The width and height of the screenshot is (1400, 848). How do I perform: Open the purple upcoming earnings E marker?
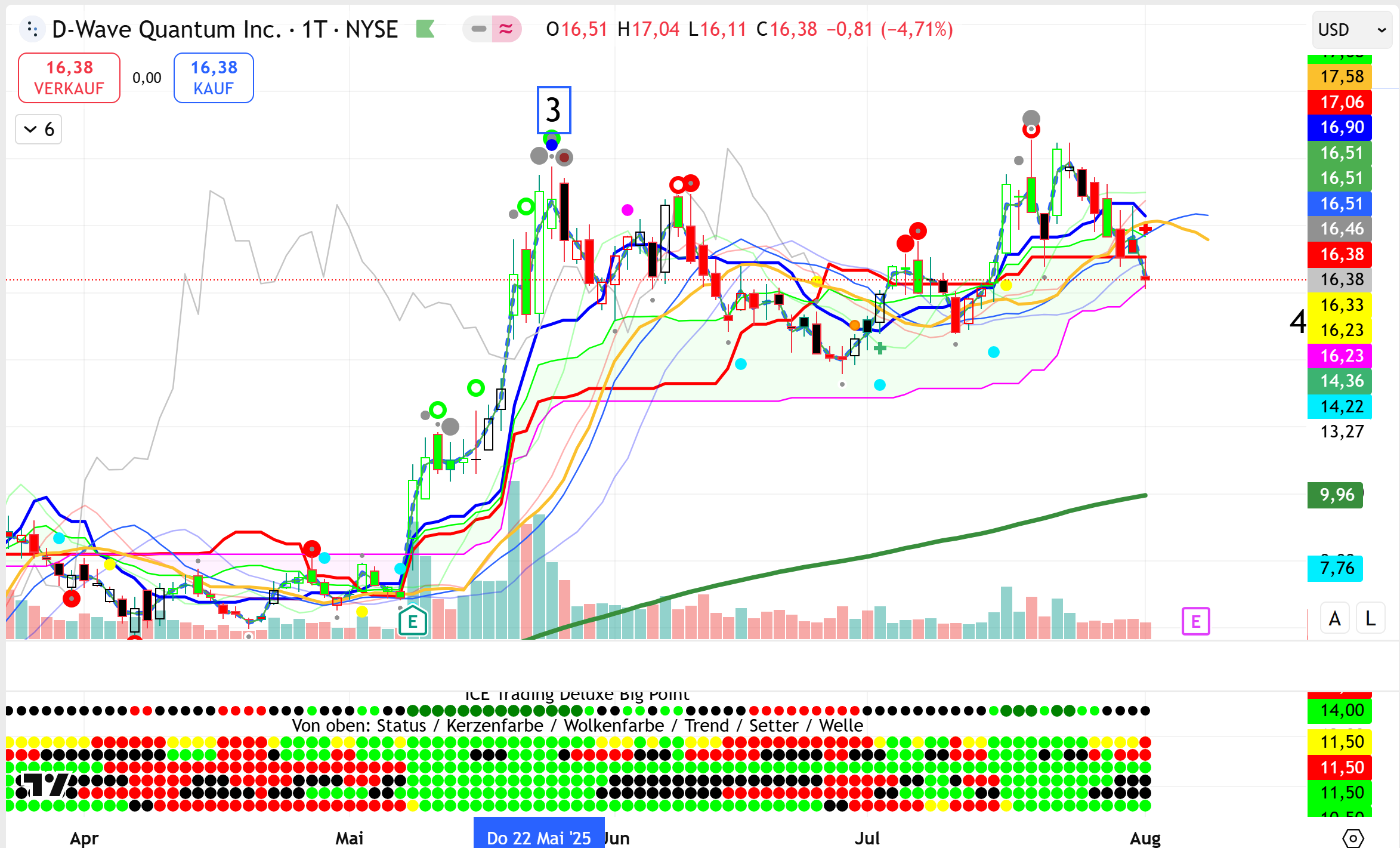point(1195,622)
